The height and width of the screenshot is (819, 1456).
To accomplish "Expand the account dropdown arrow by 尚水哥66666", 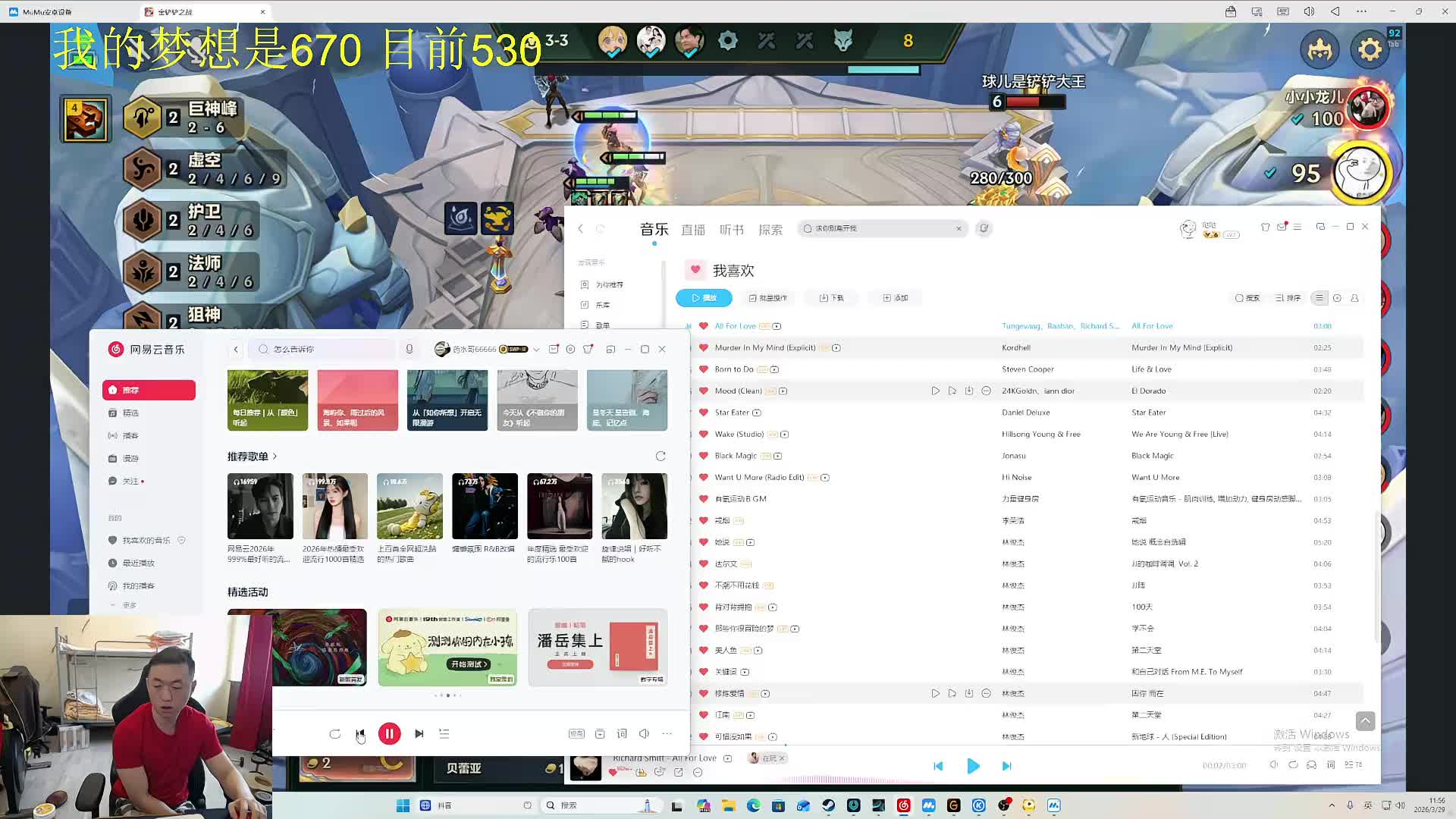I will (x=536, y=350).
